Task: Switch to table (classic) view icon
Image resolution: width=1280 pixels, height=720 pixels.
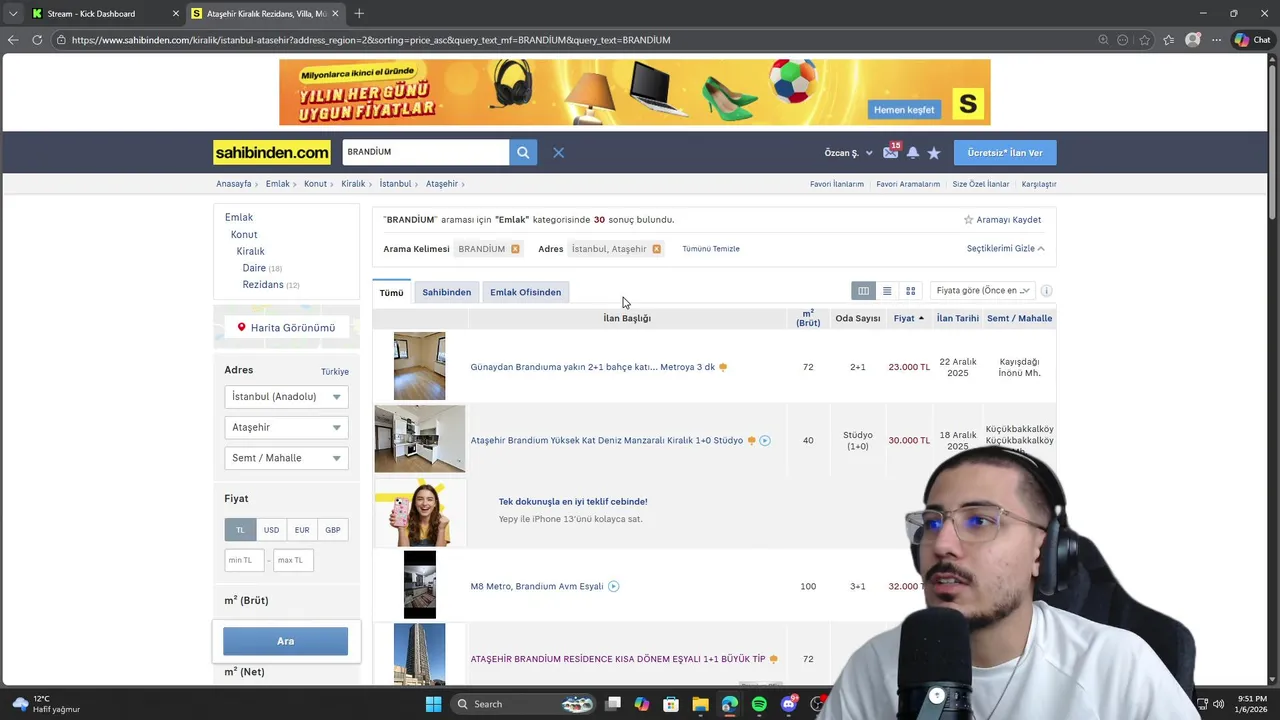Action: (x=863, y=291)
